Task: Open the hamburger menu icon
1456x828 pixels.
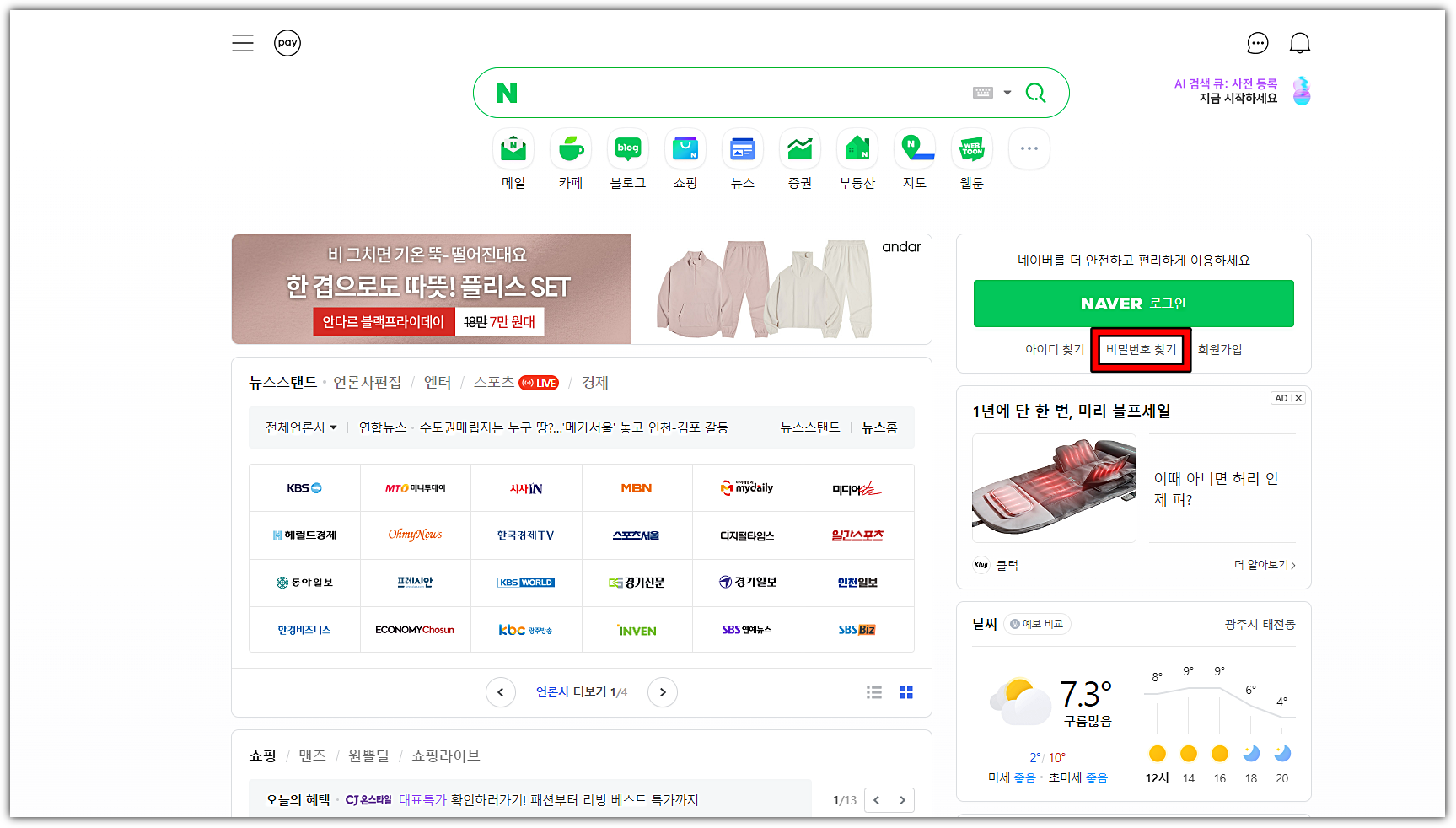Action: (x=243, y=43)
